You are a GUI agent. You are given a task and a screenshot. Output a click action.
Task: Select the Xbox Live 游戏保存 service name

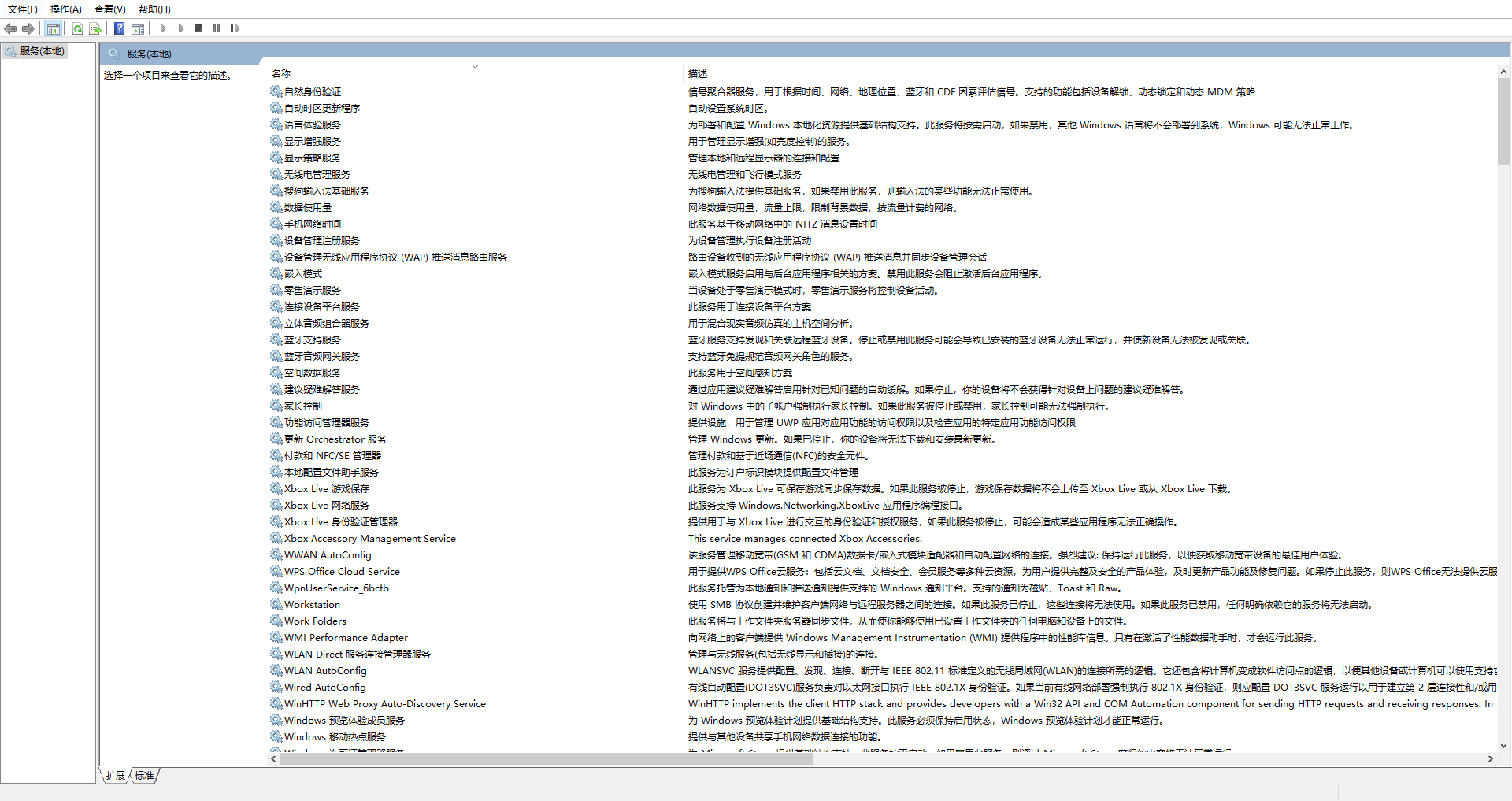[x=327, y=489]
